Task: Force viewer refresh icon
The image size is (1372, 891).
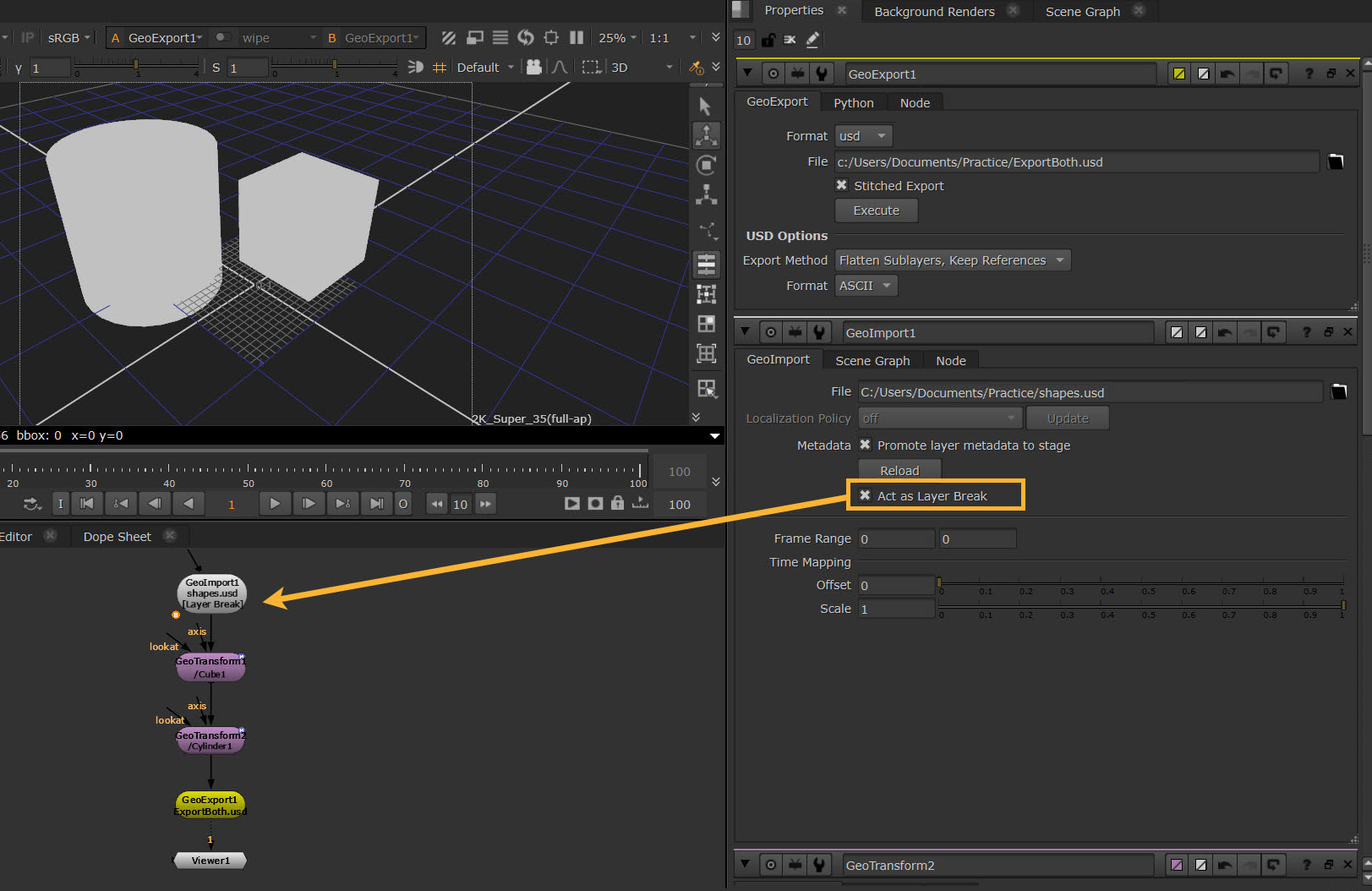Action: [526, 37]
